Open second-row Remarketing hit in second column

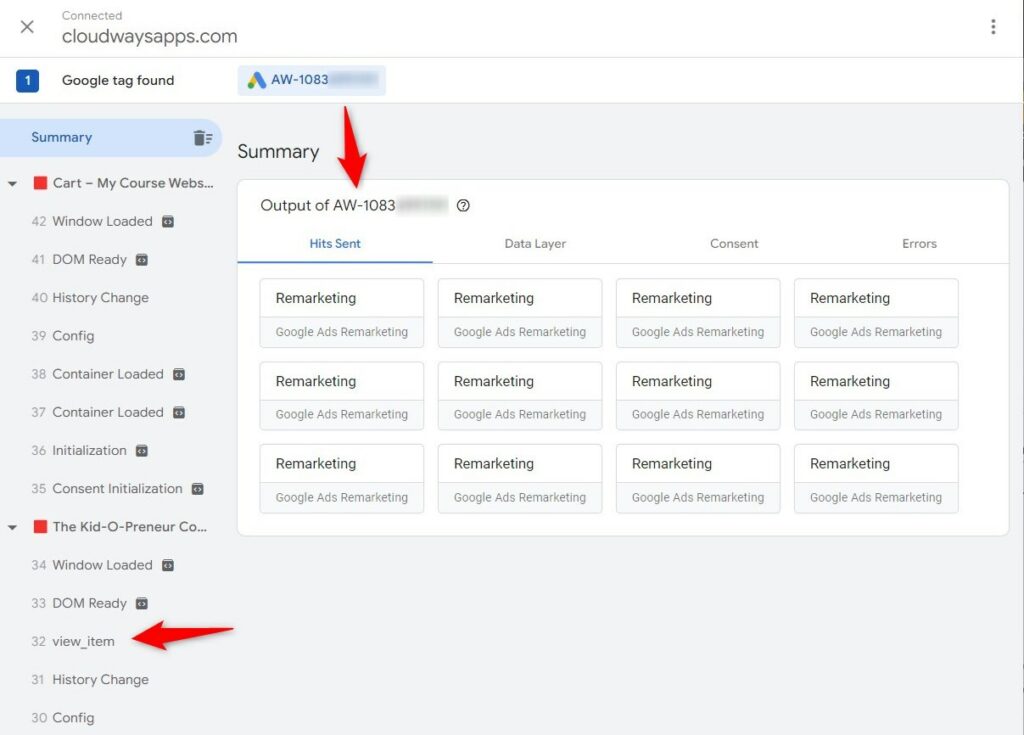pyautogui.click(x=520, y=396)
